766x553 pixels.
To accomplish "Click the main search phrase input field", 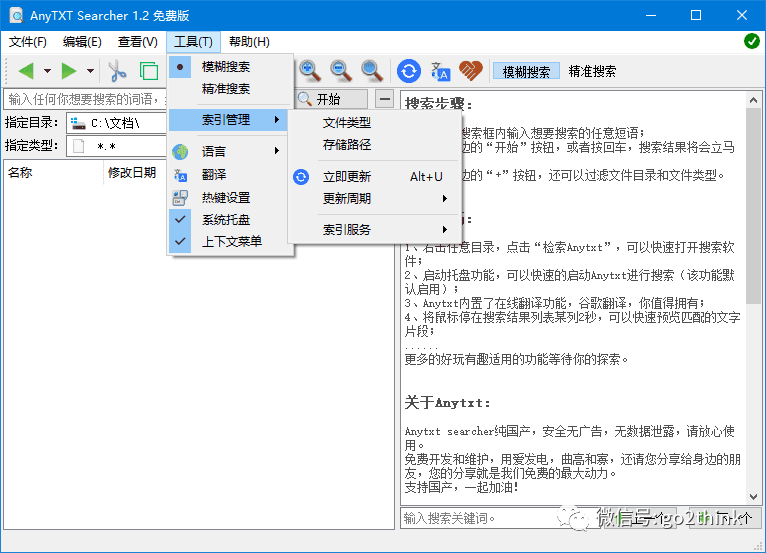I will pos(85,99).
